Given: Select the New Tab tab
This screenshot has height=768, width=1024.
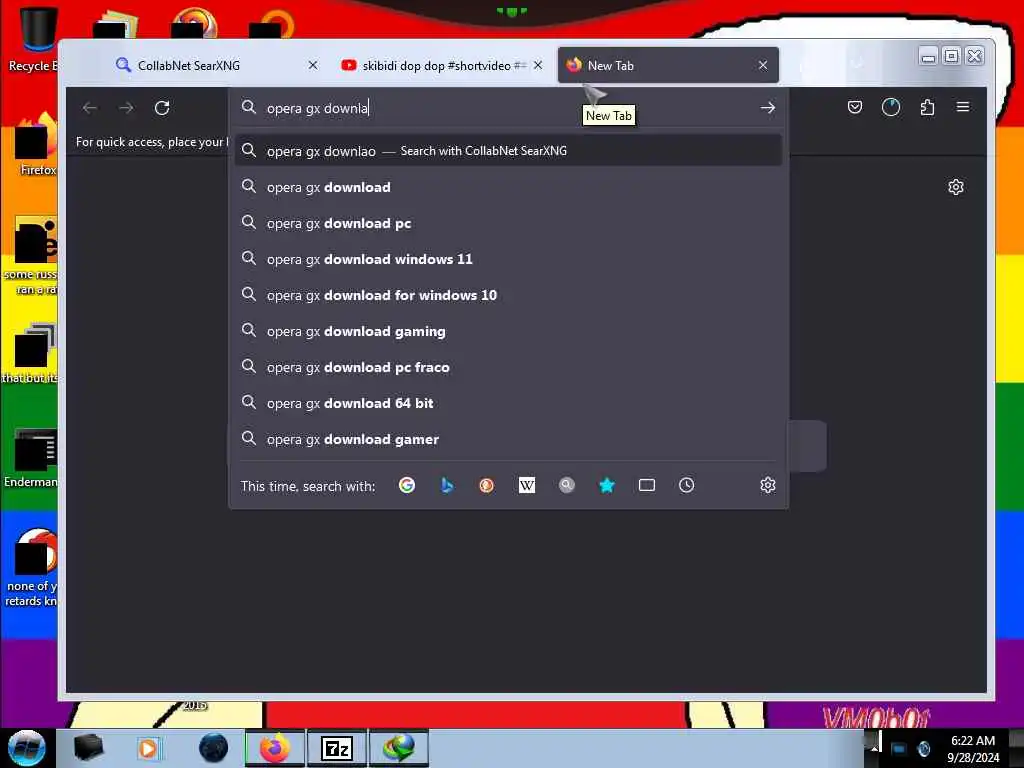Looking at the screenshot, I should (x=667, y=65).
